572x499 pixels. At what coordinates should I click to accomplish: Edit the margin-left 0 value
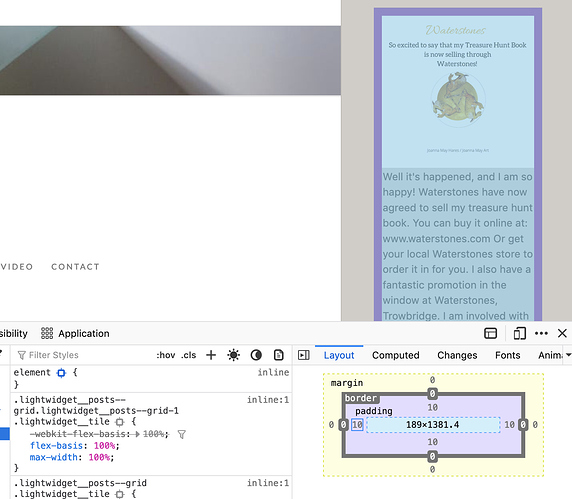(331, 425)
